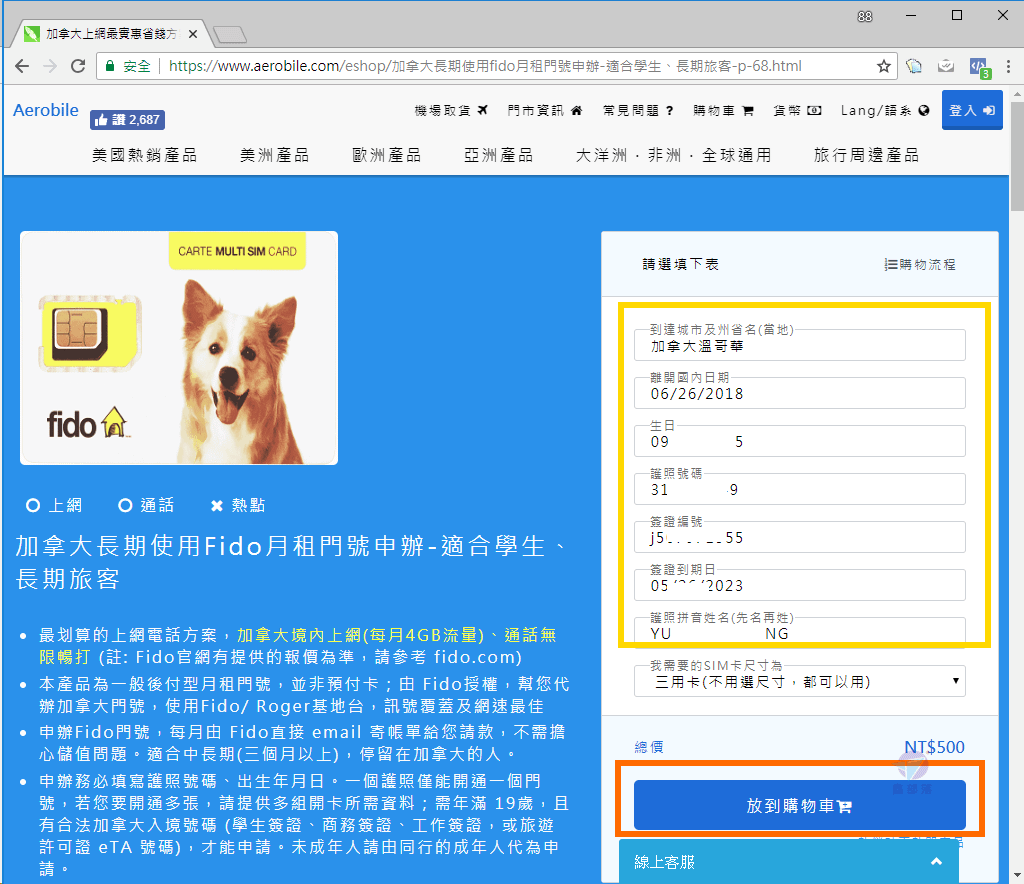Click the 放到購物車 add to cart button
Image resolution: width=1024 pixels, height=884 pixels.
point(799,805)
